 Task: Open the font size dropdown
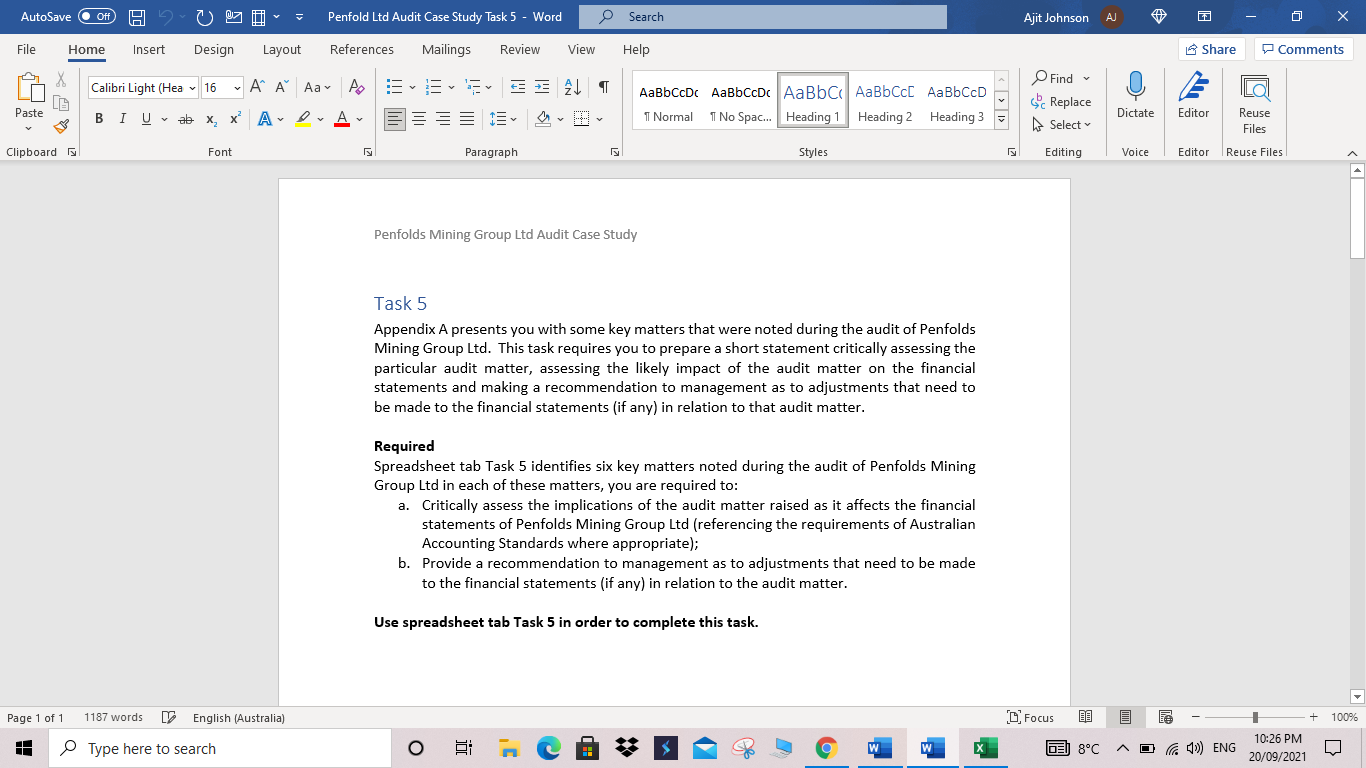235,87
